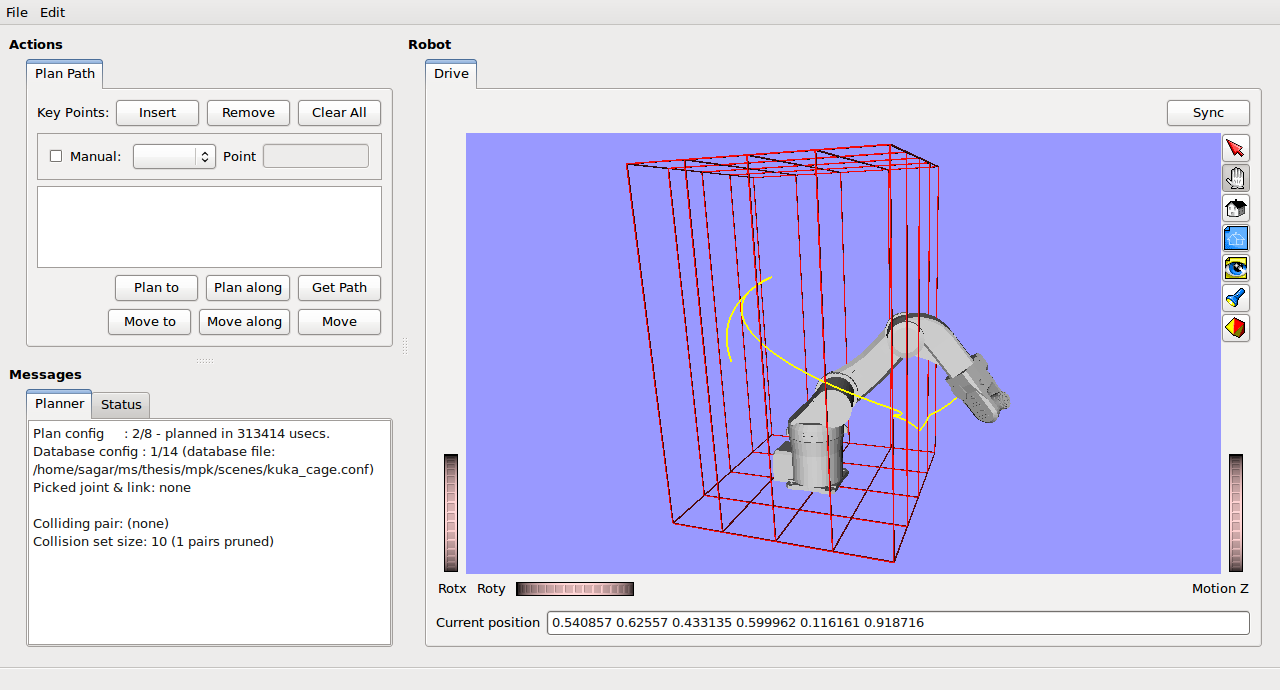The height and width of the screenshot is (690, 1280).
Task: Click the Clear All button
Action: tap(339, 113)
